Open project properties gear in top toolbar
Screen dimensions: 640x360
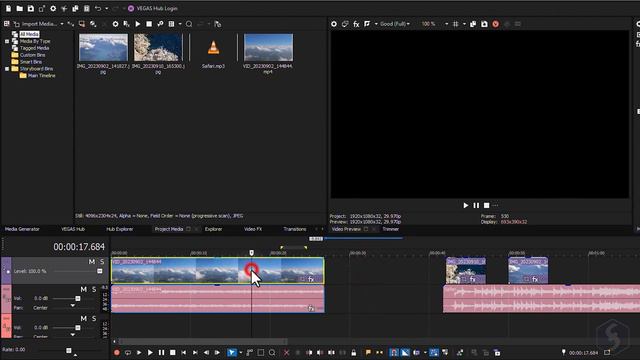pos(53,8)
